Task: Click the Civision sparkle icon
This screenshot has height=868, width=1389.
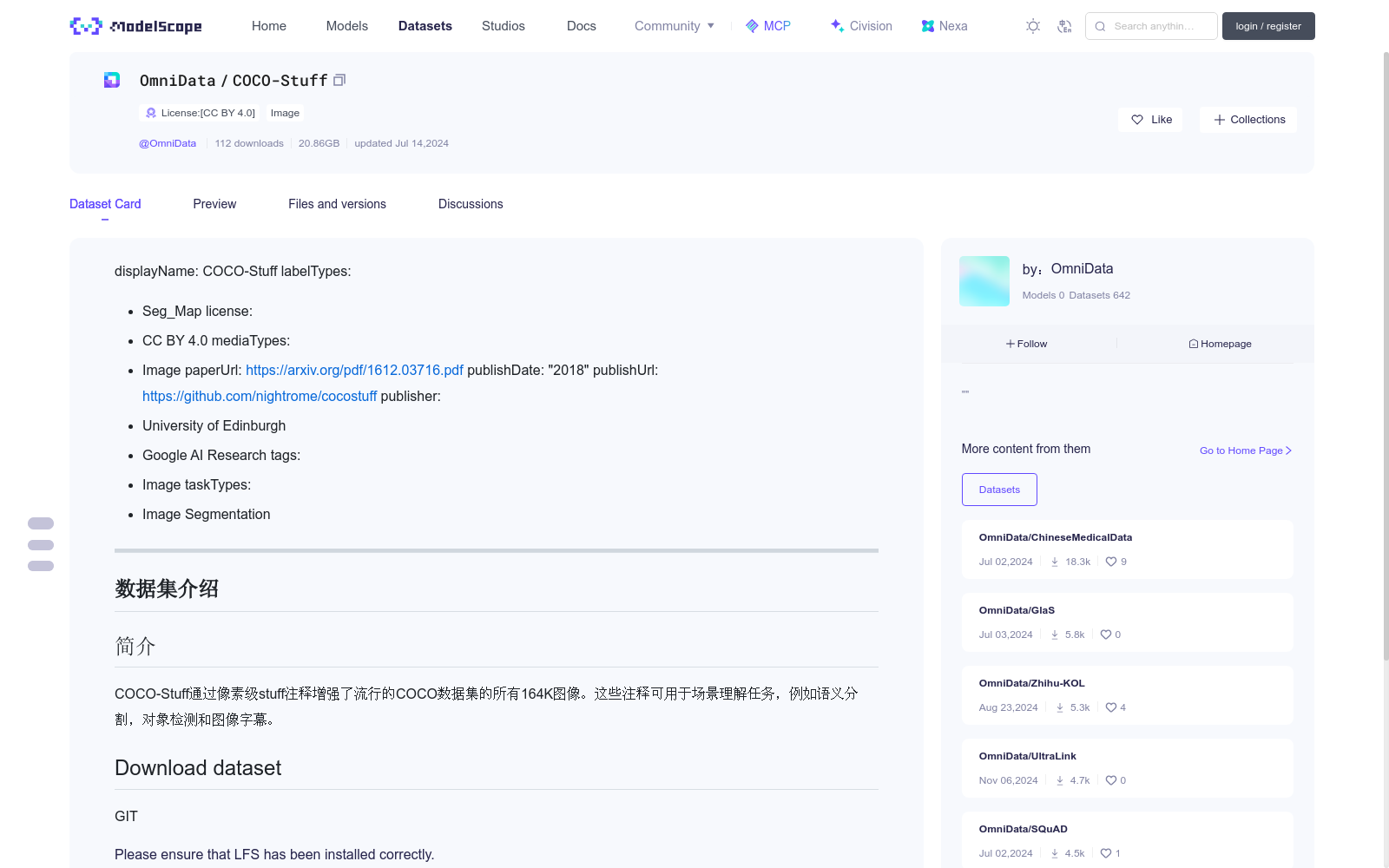Action: [x=837, y=26]
